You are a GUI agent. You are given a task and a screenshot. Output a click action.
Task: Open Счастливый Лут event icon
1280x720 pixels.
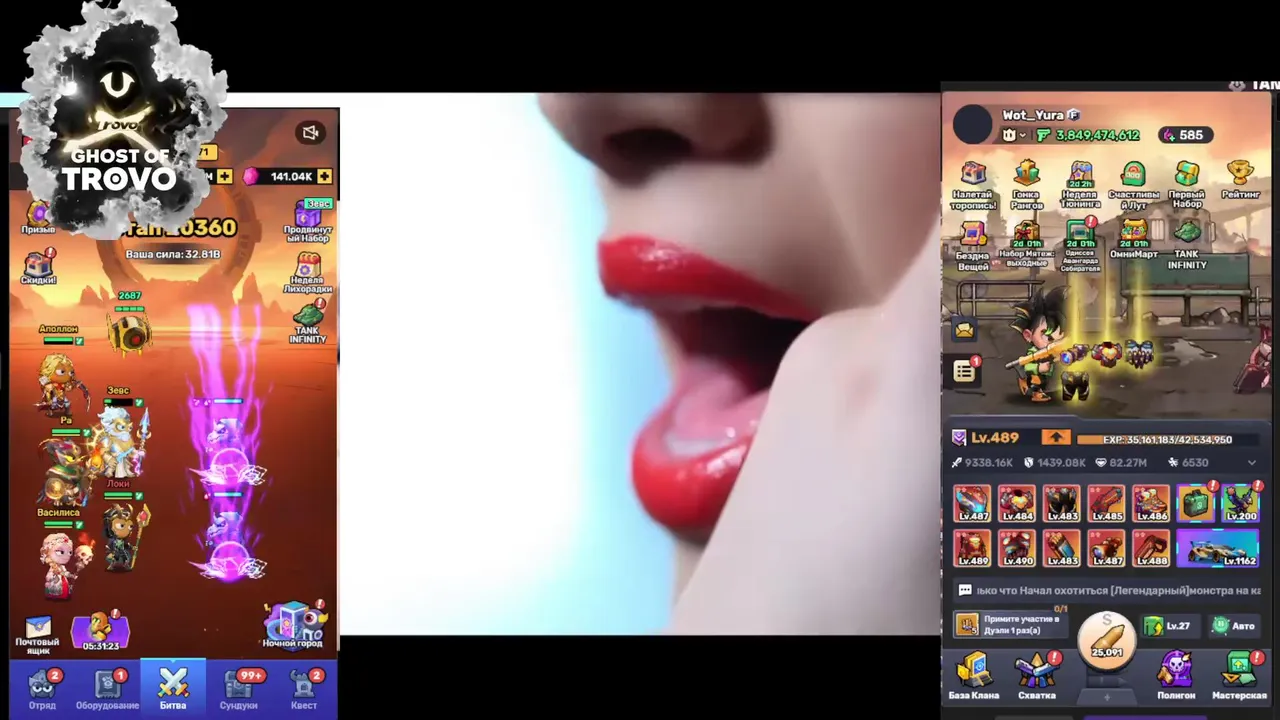pos(1133,185)
